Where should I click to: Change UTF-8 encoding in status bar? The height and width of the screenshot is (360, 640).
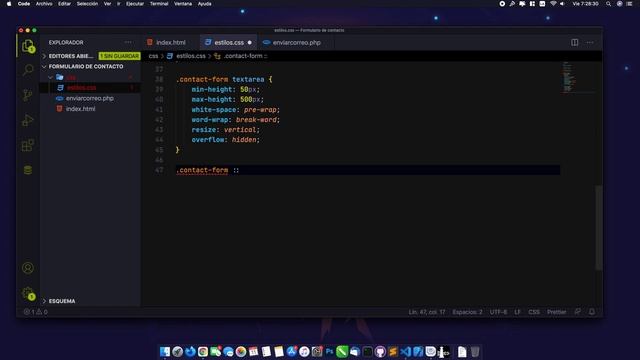[498, 312]
